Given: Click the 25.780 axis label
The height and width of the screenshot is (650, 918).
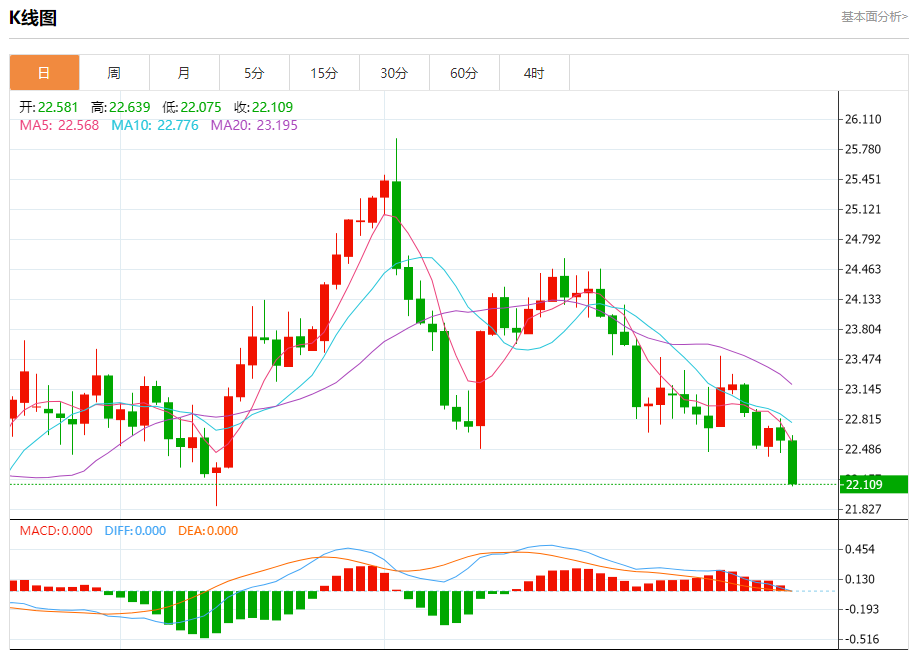Looking at the screenshot, I should coord(863,149).
